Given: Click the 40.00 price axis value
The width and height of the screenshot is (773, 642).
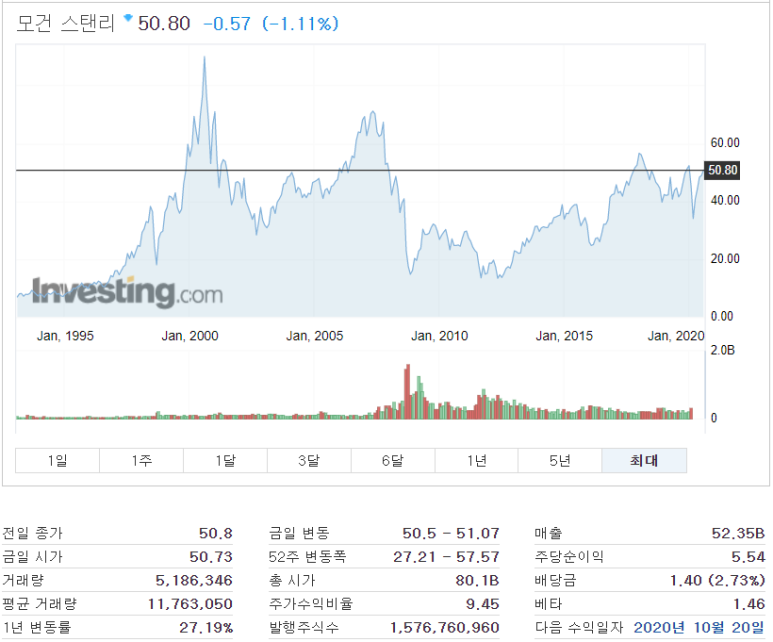Looking at the screenshot, I should (x=725, y=200).
